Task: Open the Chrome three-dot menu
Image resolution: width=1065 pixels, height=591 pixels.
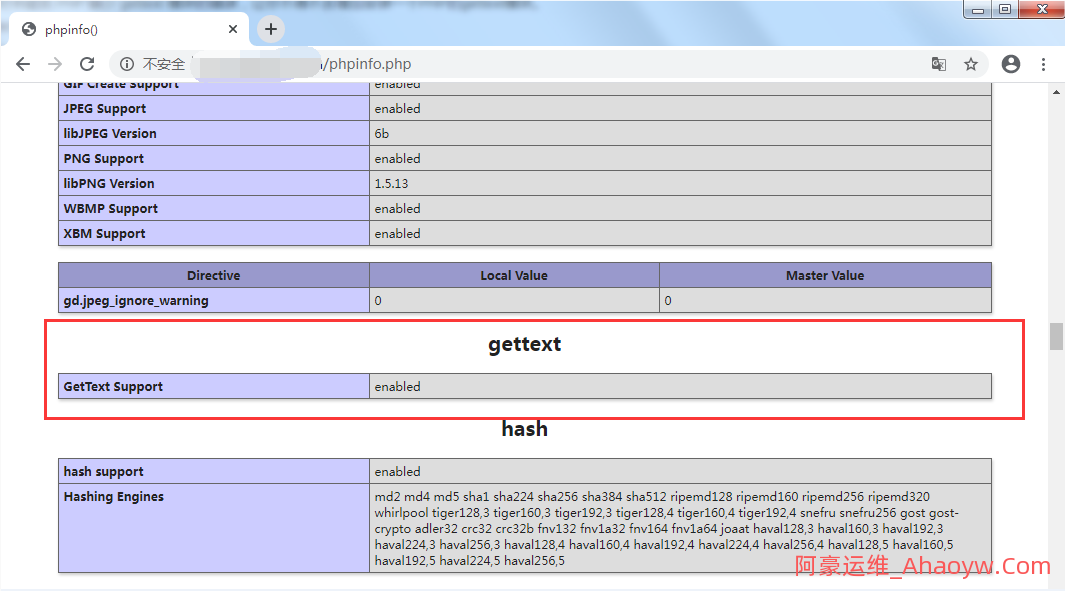Action: click(x=1043, y=64)
